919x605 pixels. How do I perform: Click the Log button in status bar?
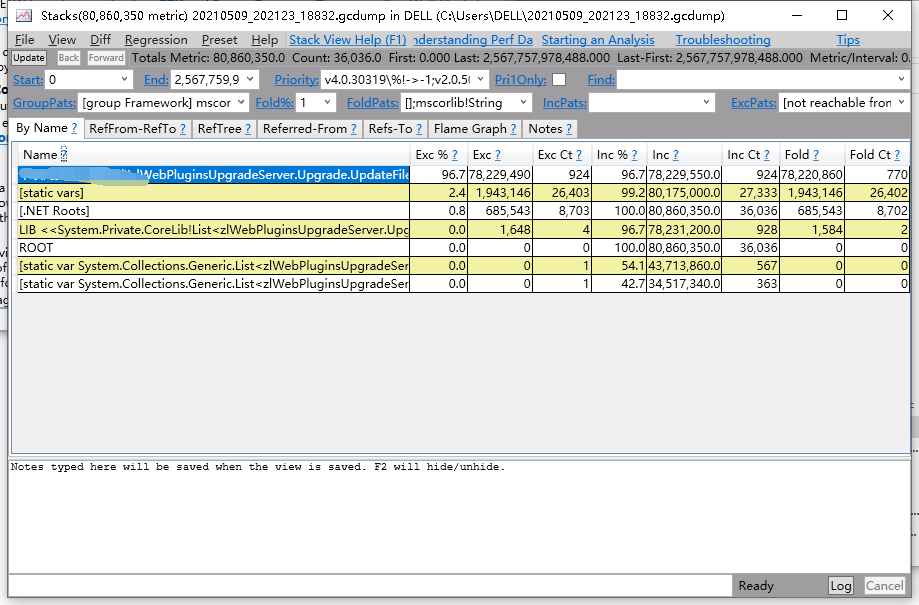841,586
